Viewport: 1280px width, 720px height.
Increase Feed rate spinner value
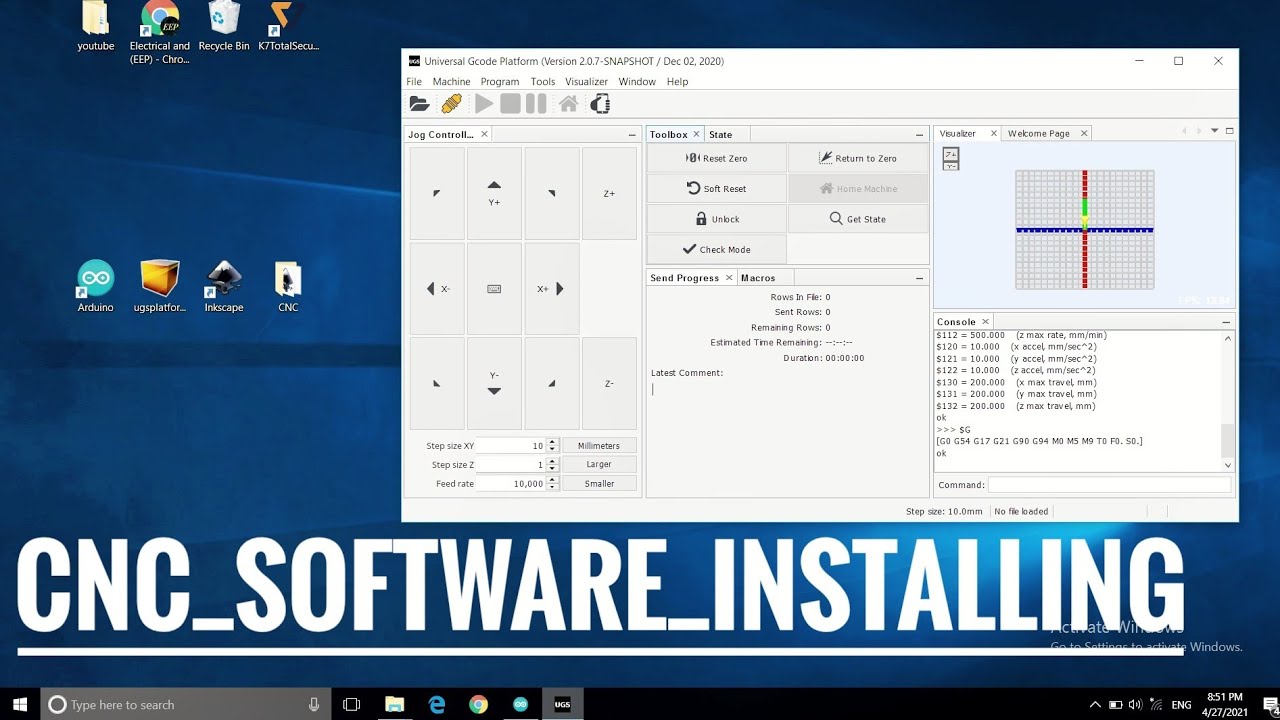(x=553, y=480)
